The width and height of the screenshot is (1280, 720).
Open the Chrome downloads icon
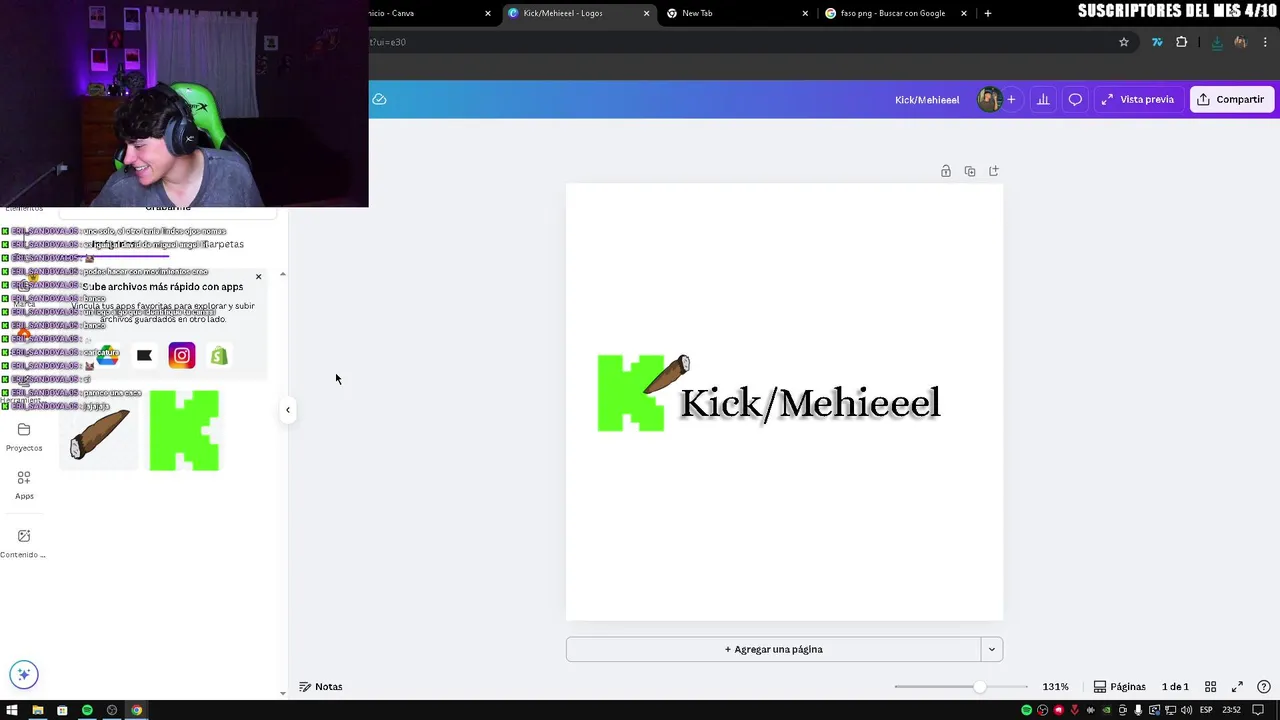tap(1217, 42)
